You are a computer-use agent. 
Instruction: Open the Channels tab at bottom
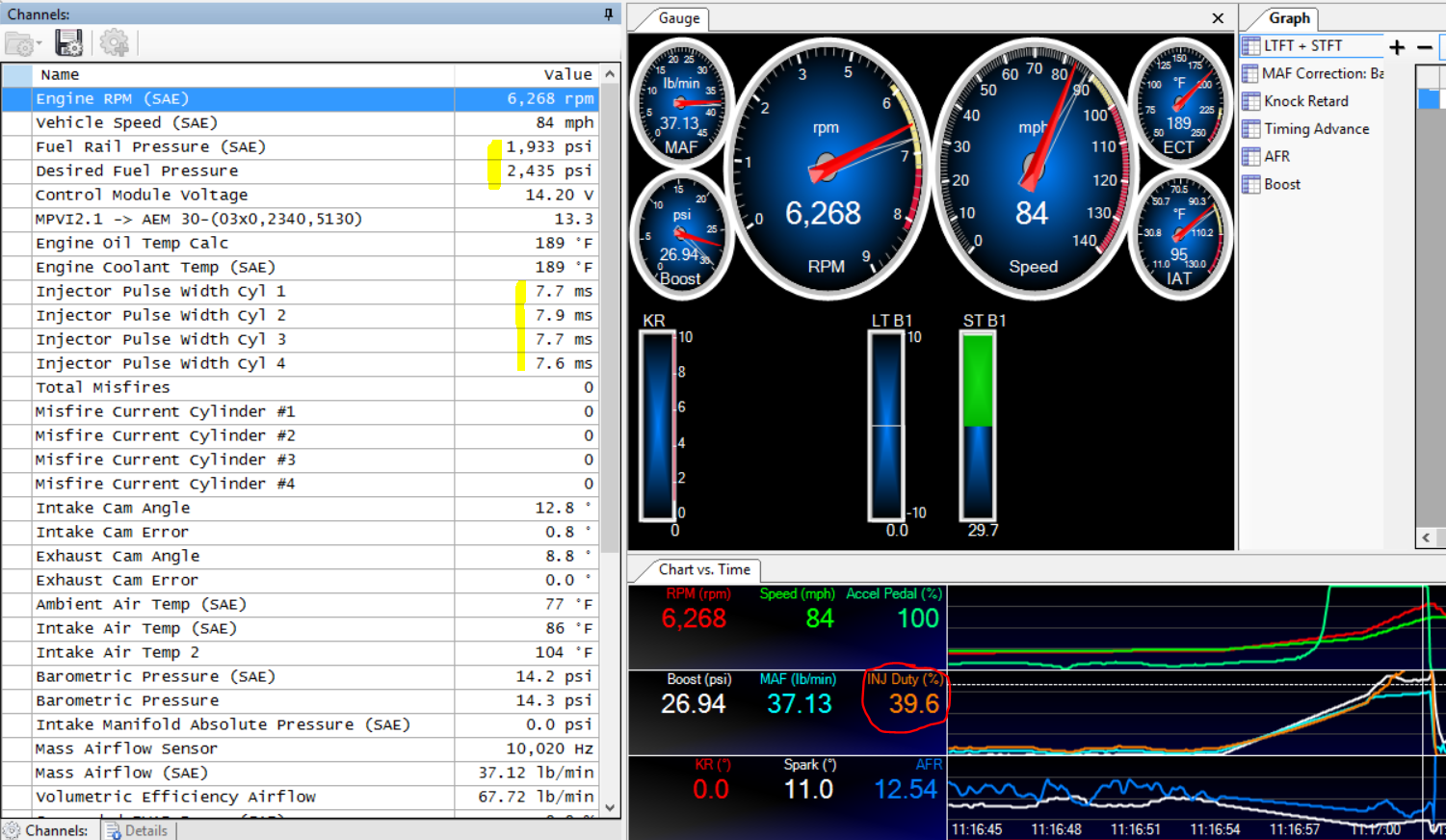[x=46, y=830]
